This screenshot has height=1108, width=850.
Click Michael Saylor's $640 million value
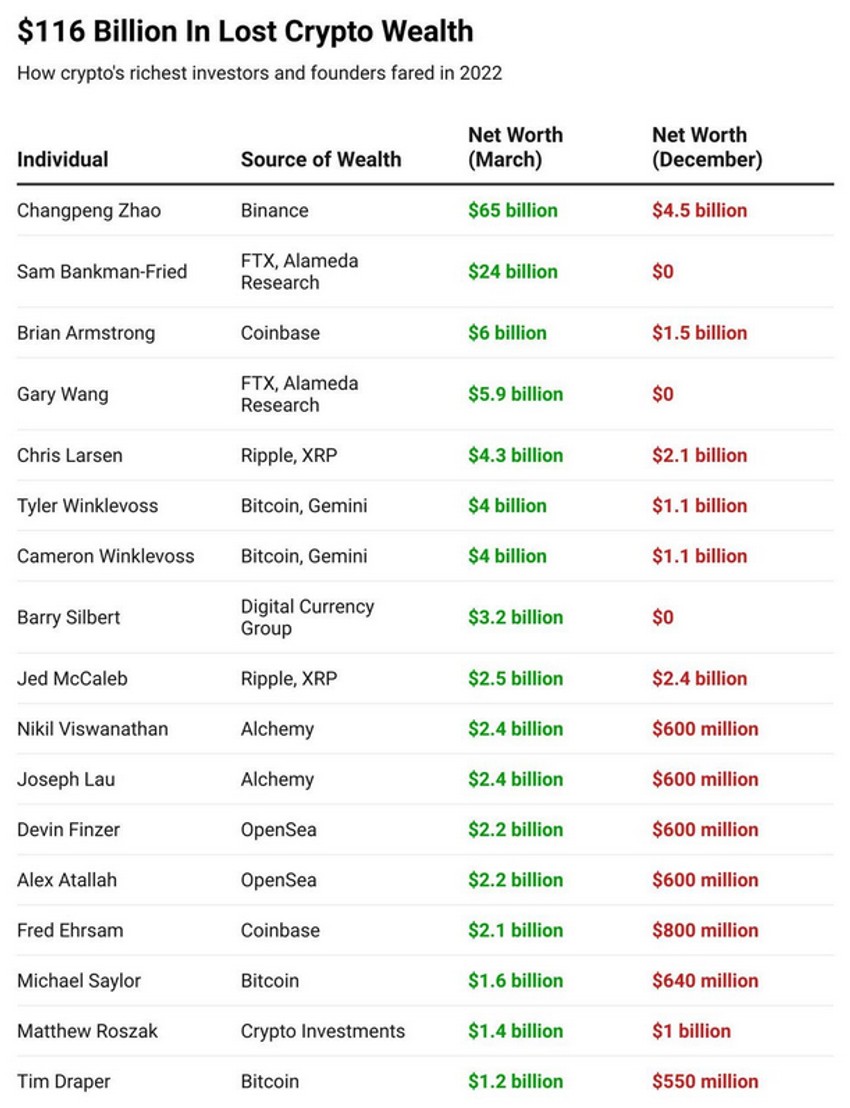pyautogui.click(x=705, y=981)
